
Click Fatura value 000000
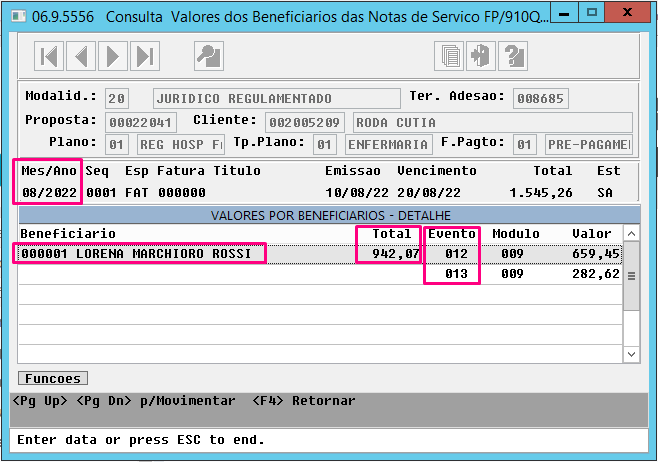click(182, 193)
